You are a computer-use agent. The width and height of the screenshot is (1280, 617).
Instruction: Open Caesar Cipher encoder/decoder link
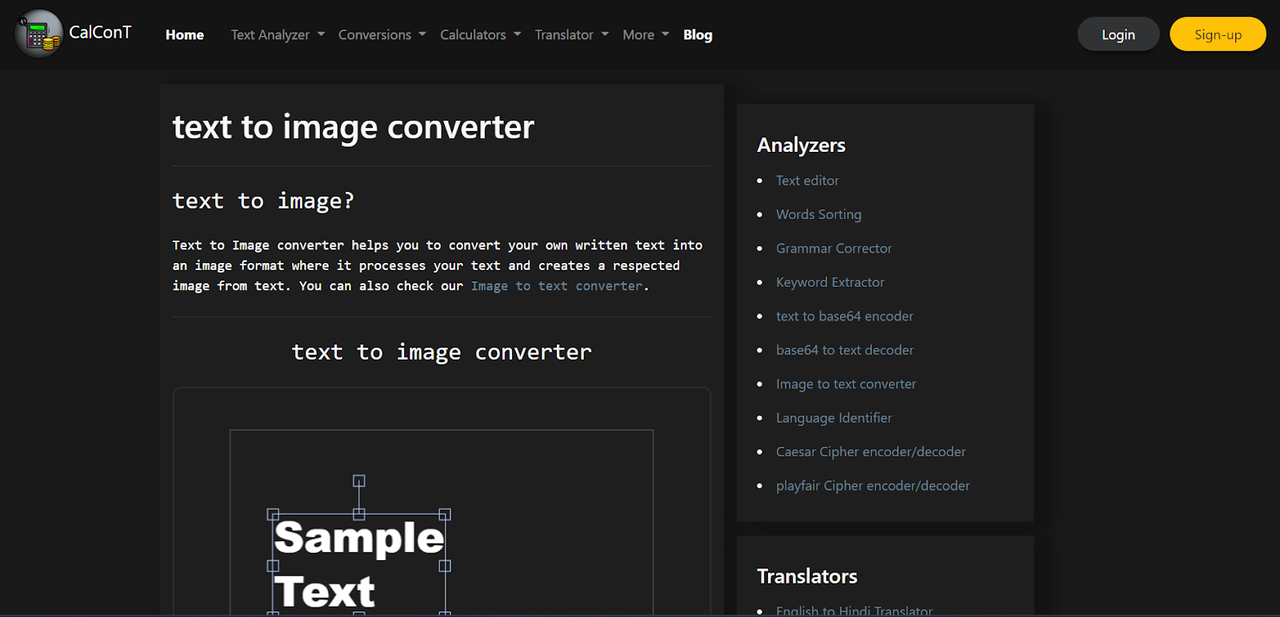pyautogui.click(x=871, y=452)
